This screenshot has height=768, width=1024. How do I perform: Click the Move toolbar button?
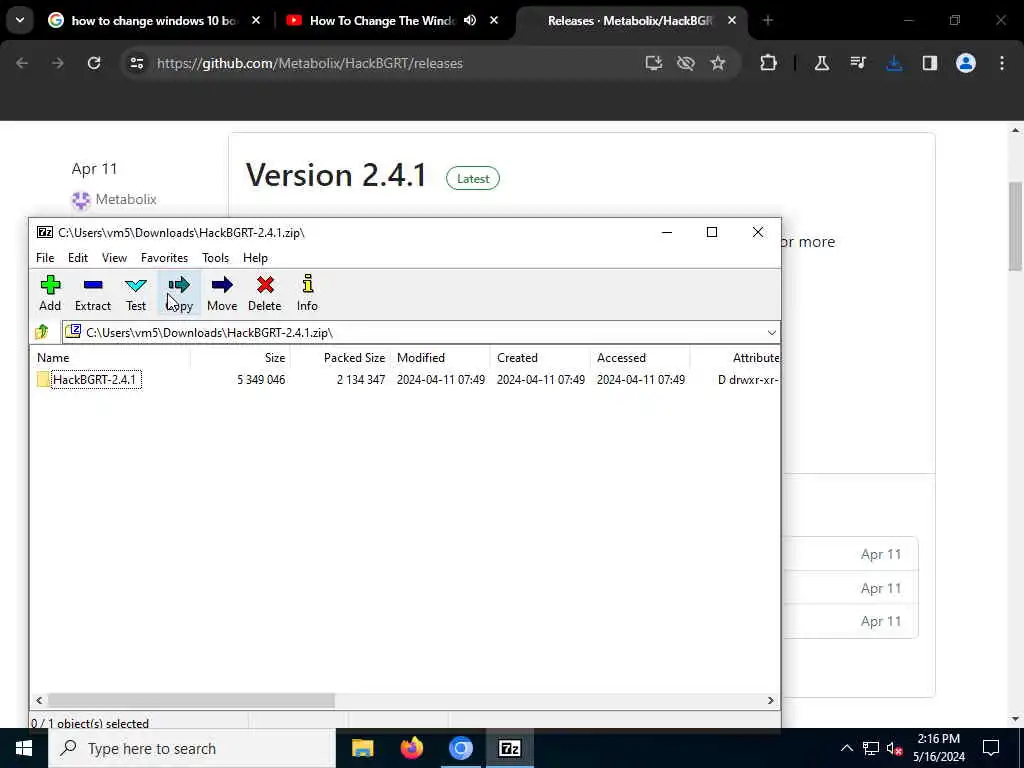(222, 293)
